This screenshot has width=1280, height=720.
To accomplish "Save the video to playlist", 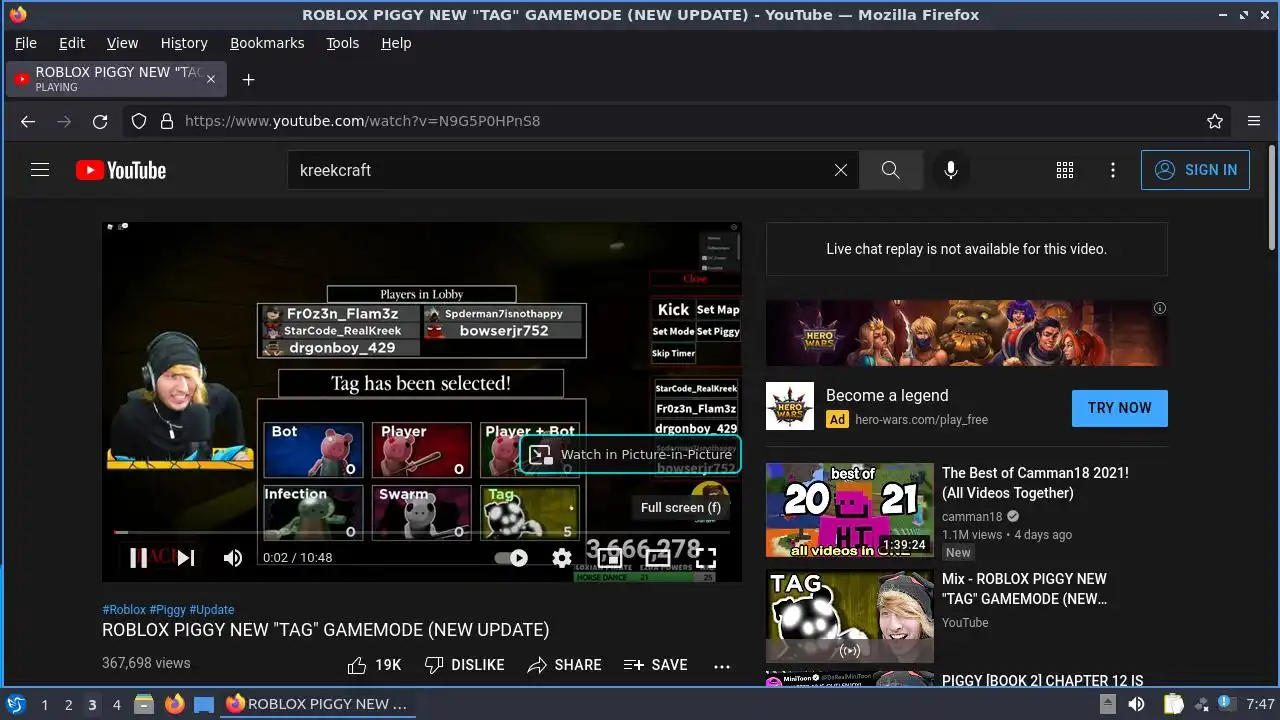I will pos(655,665).
